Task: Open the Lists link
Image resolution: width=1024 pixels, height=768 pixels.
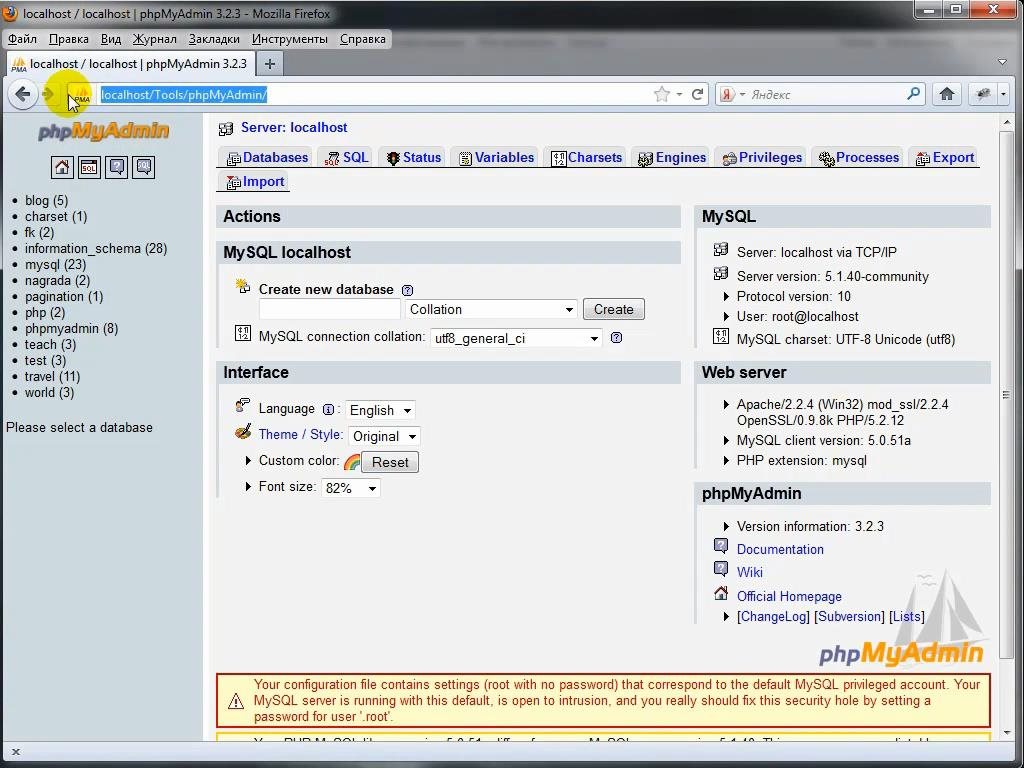Action: [906, 616]
